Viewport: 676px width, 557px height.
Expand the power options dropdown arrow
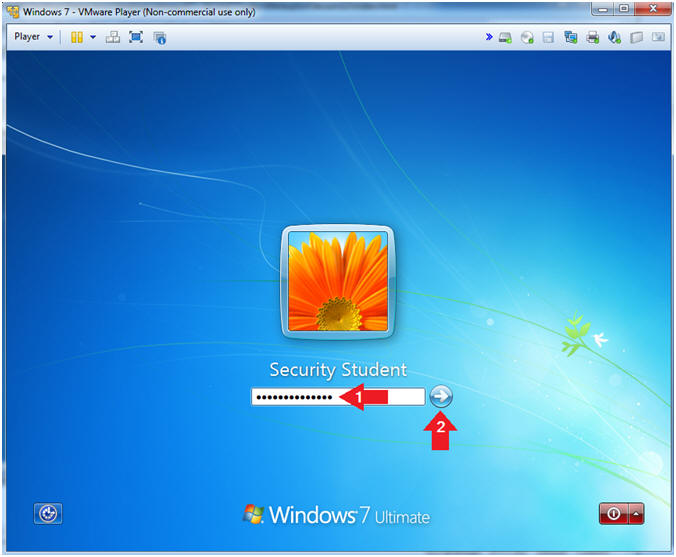[93, 37]
